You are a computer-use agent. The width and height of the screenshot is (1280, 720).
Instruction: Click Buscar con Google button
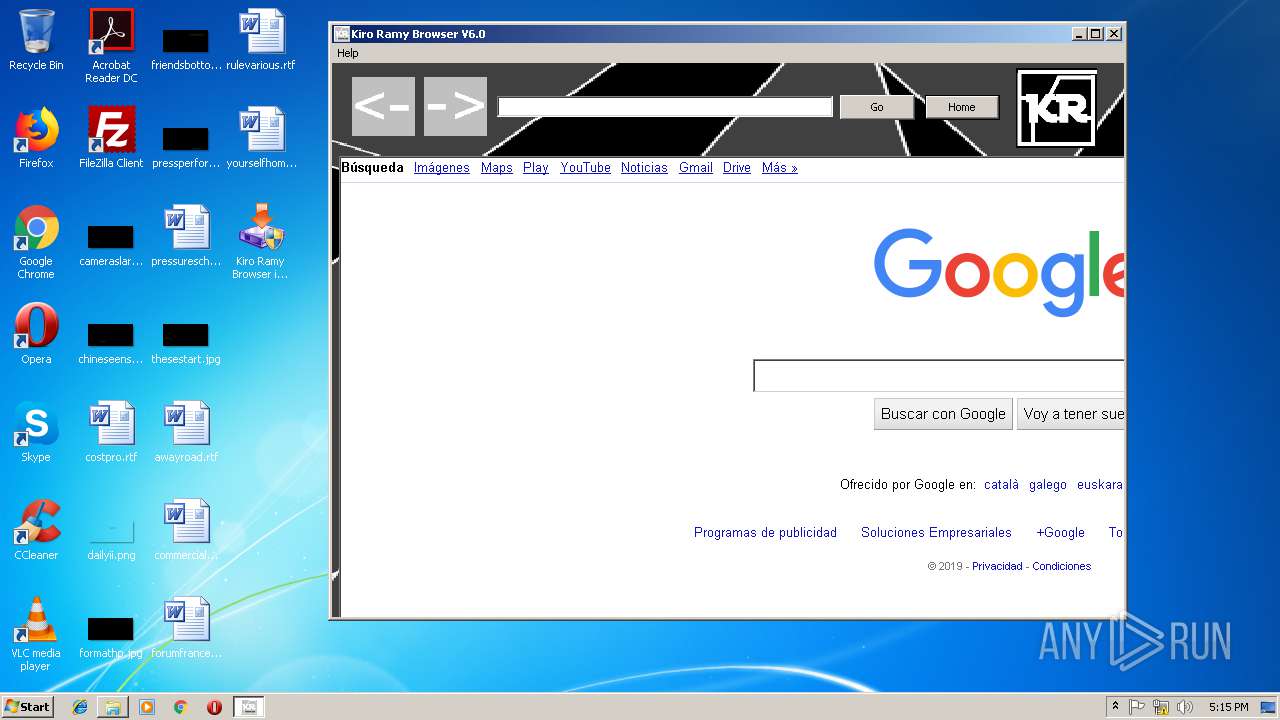tap(943, 414)
